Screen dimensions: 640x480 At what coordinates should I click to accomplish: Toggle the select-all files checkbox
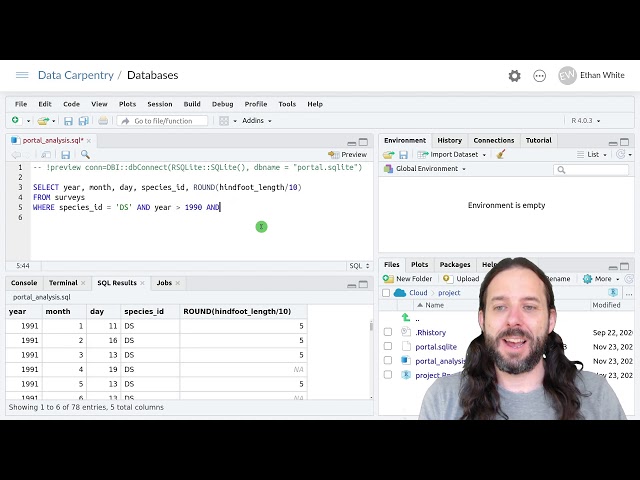(386, 293)
